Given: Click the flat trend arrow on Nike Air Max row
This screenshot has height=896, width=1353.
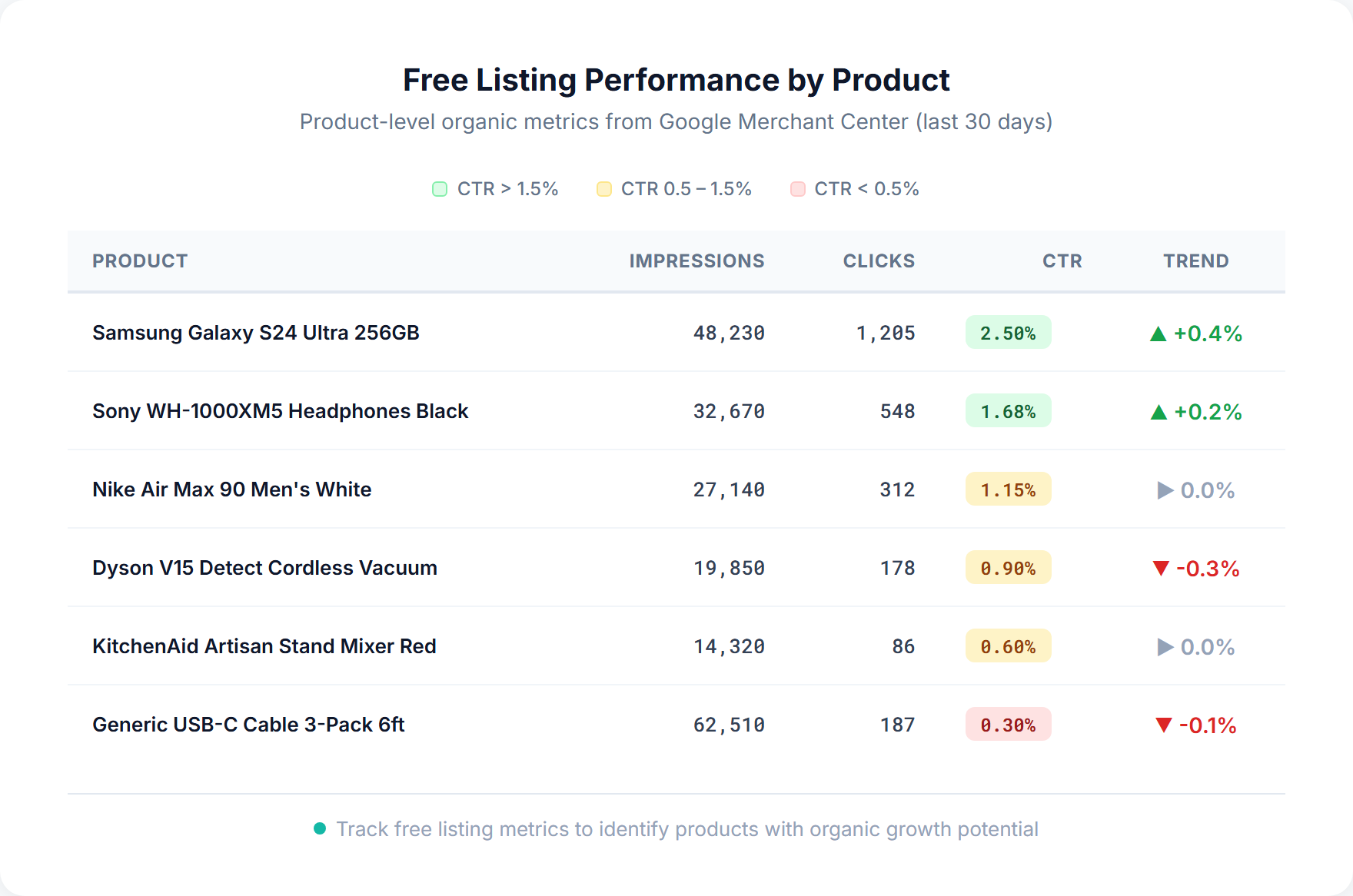Looking at the screenshot, I should (x=1165, y=489).
